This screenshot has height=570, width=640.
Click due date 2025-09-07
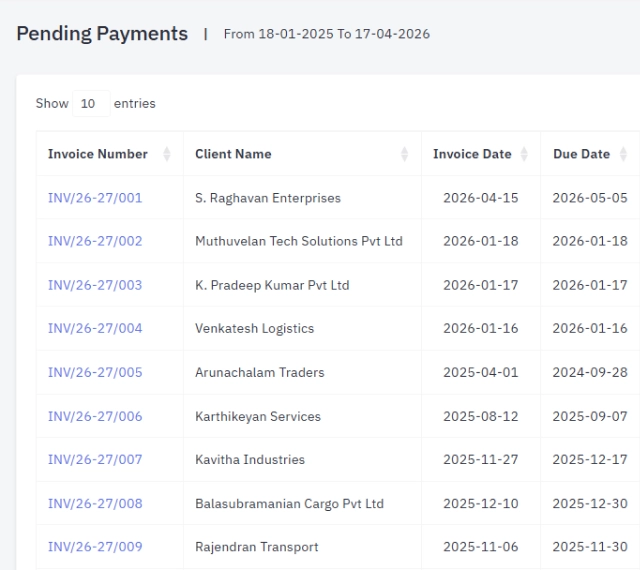(x=590, y=416)
